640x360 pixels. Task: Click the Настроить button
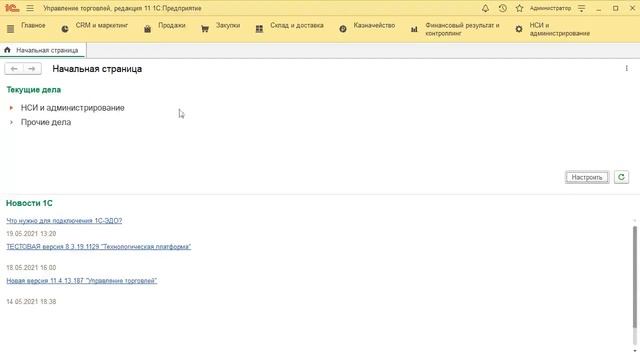[587, 177]
